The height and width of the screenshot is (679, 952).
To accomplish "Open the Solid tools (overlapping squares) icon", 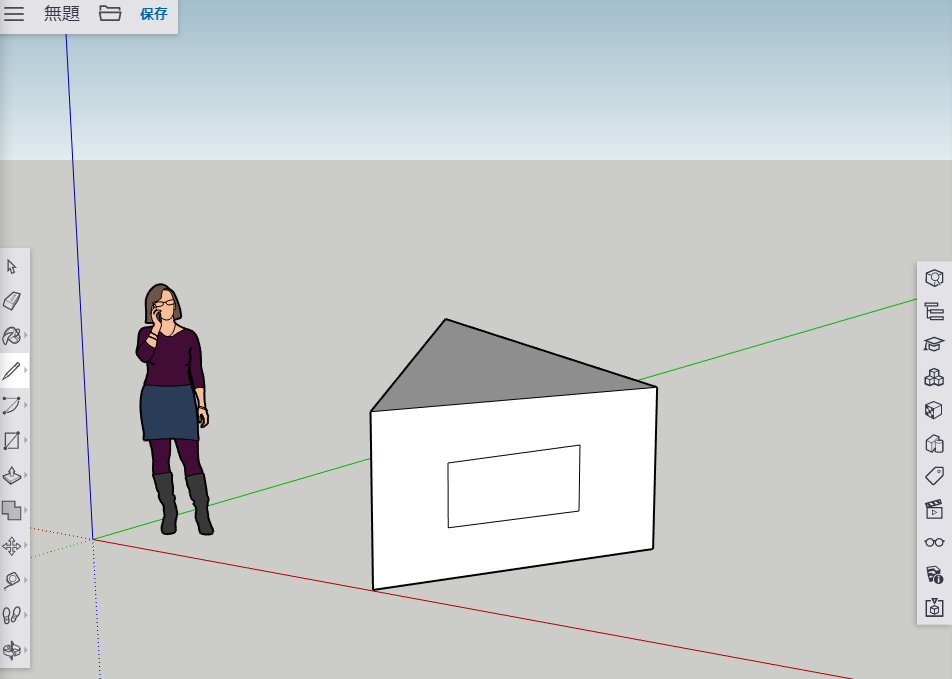I will [x=12, y=510].
